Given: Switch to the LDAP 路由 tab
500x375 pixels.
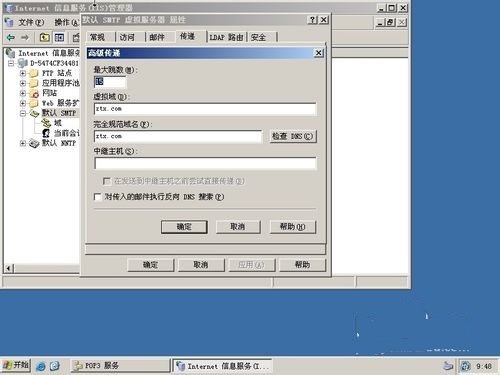Looking at the screenshot, I should (226, 37).
